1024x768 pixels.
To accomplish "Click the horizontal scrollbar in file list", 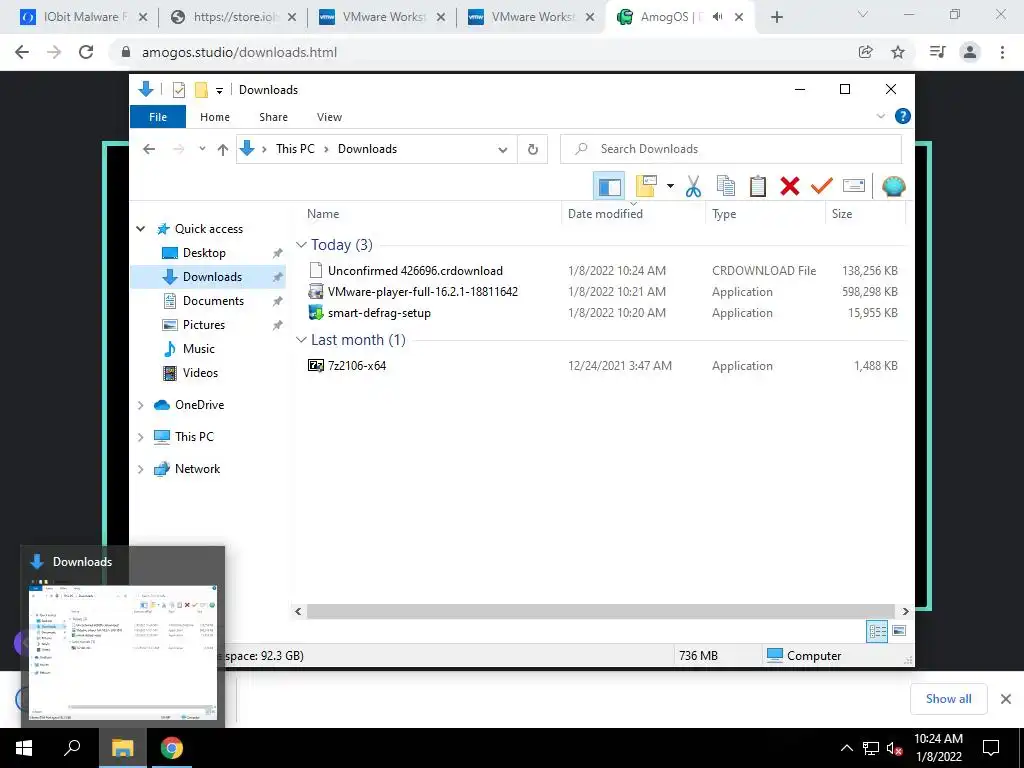I will (x=600, y=611).
